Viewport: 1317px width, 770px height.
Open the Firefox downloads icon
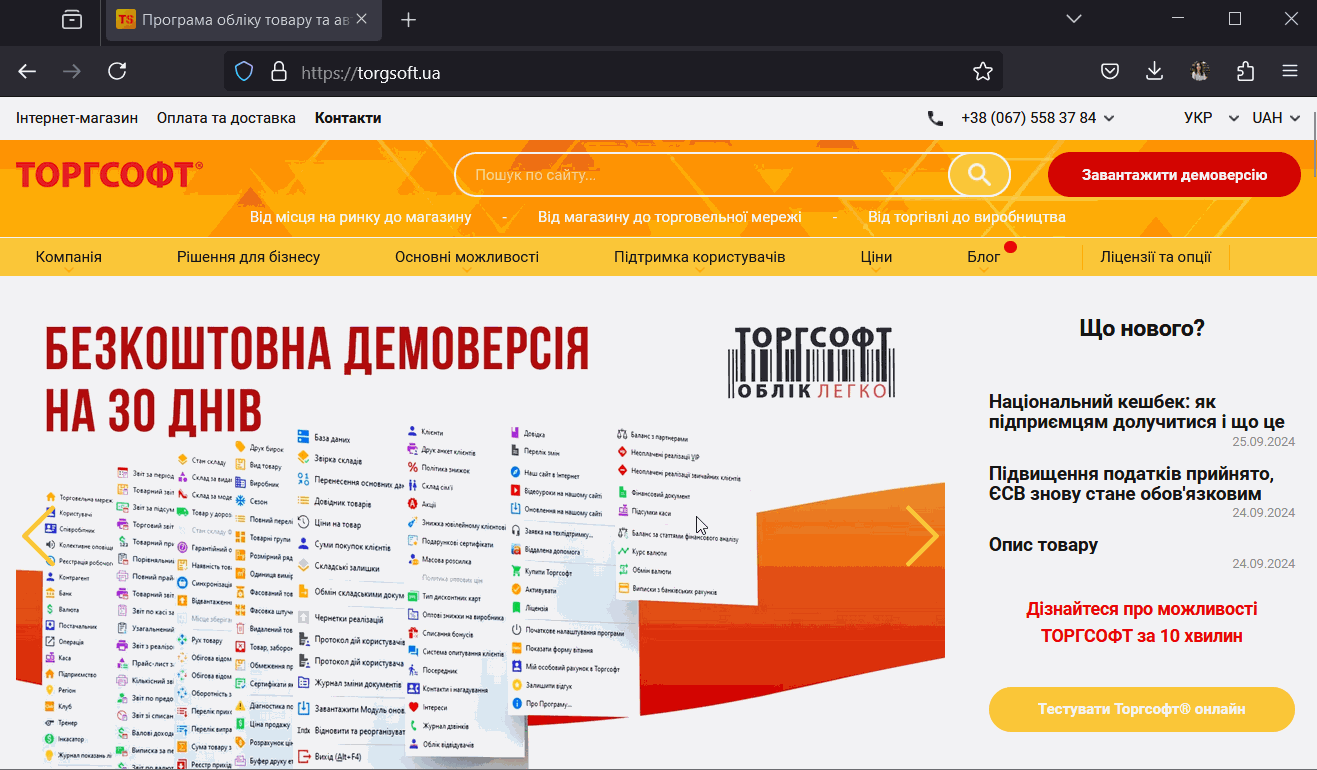point(1155,71)
